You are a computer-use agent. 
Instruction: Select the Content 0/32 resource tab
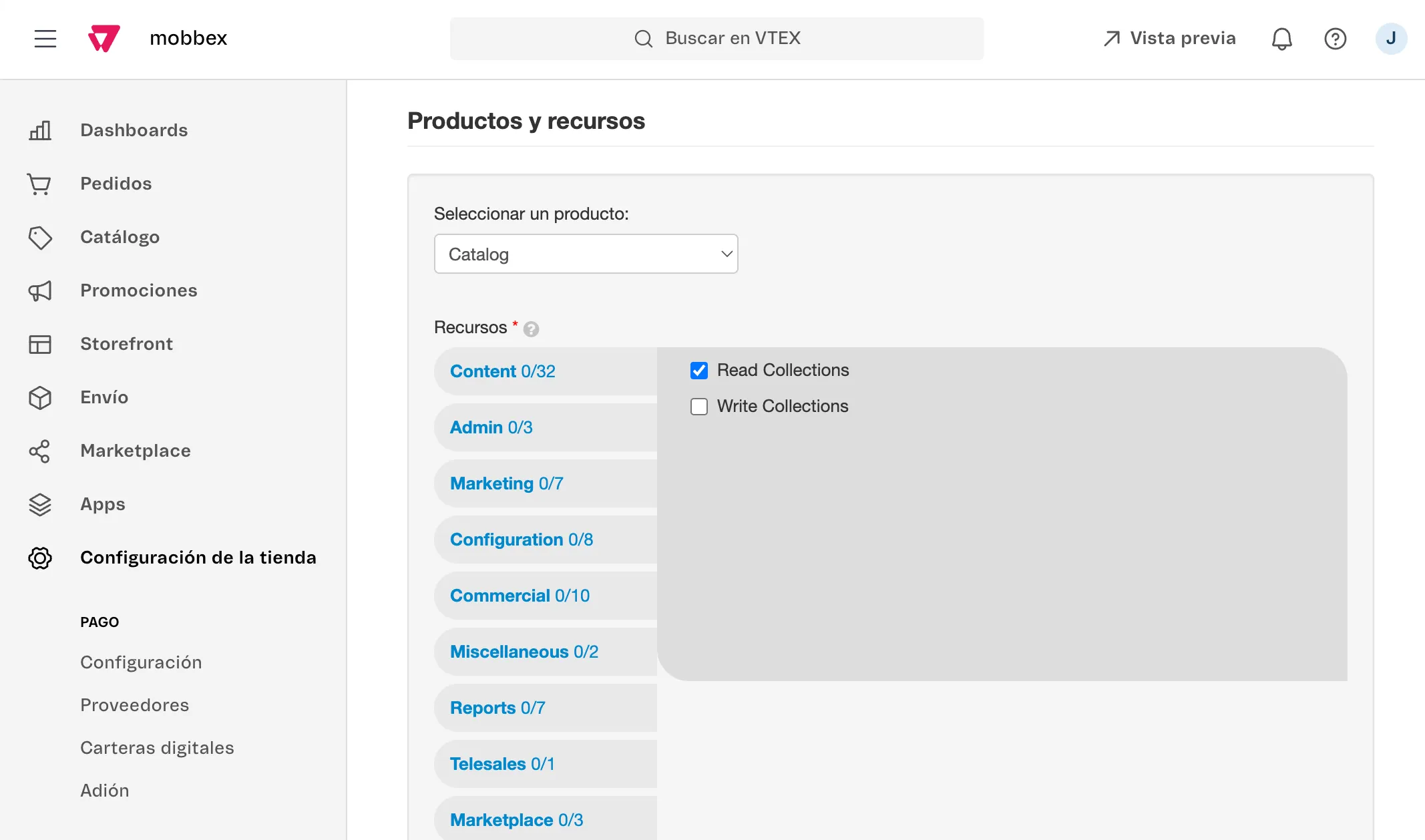546,371
